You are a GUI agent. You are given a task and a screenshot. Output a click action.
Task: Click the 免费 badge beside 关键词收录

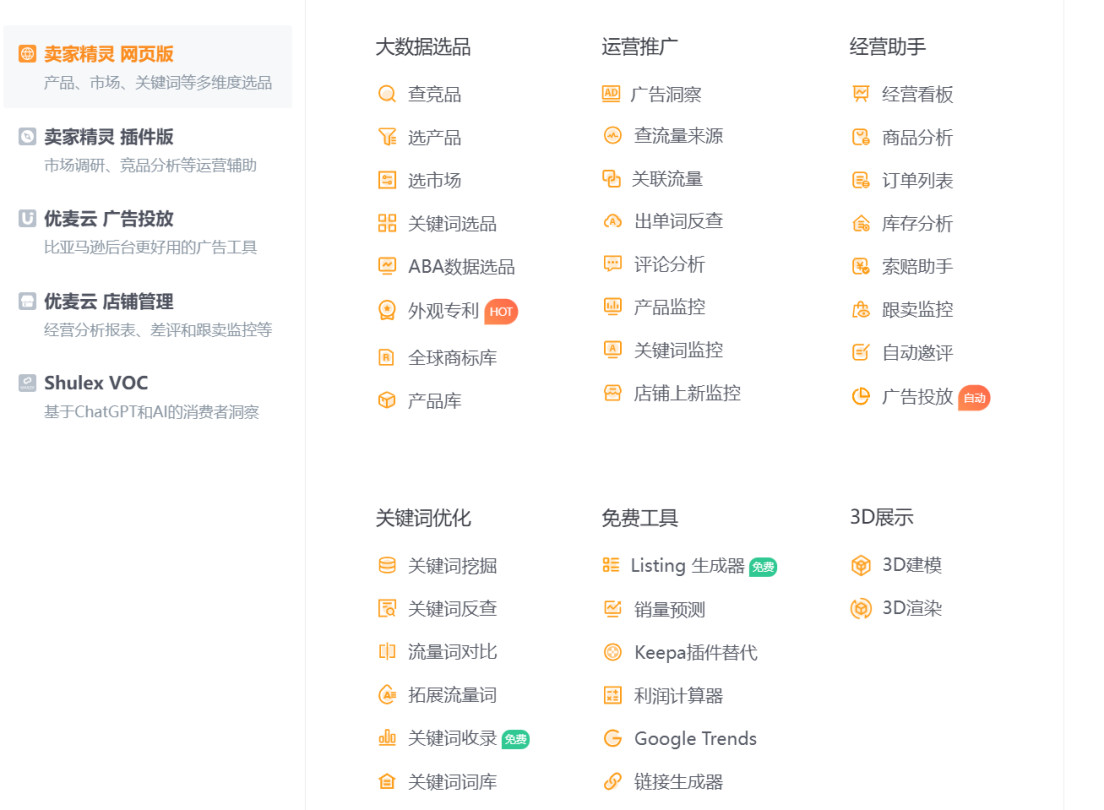pos(515,739)
